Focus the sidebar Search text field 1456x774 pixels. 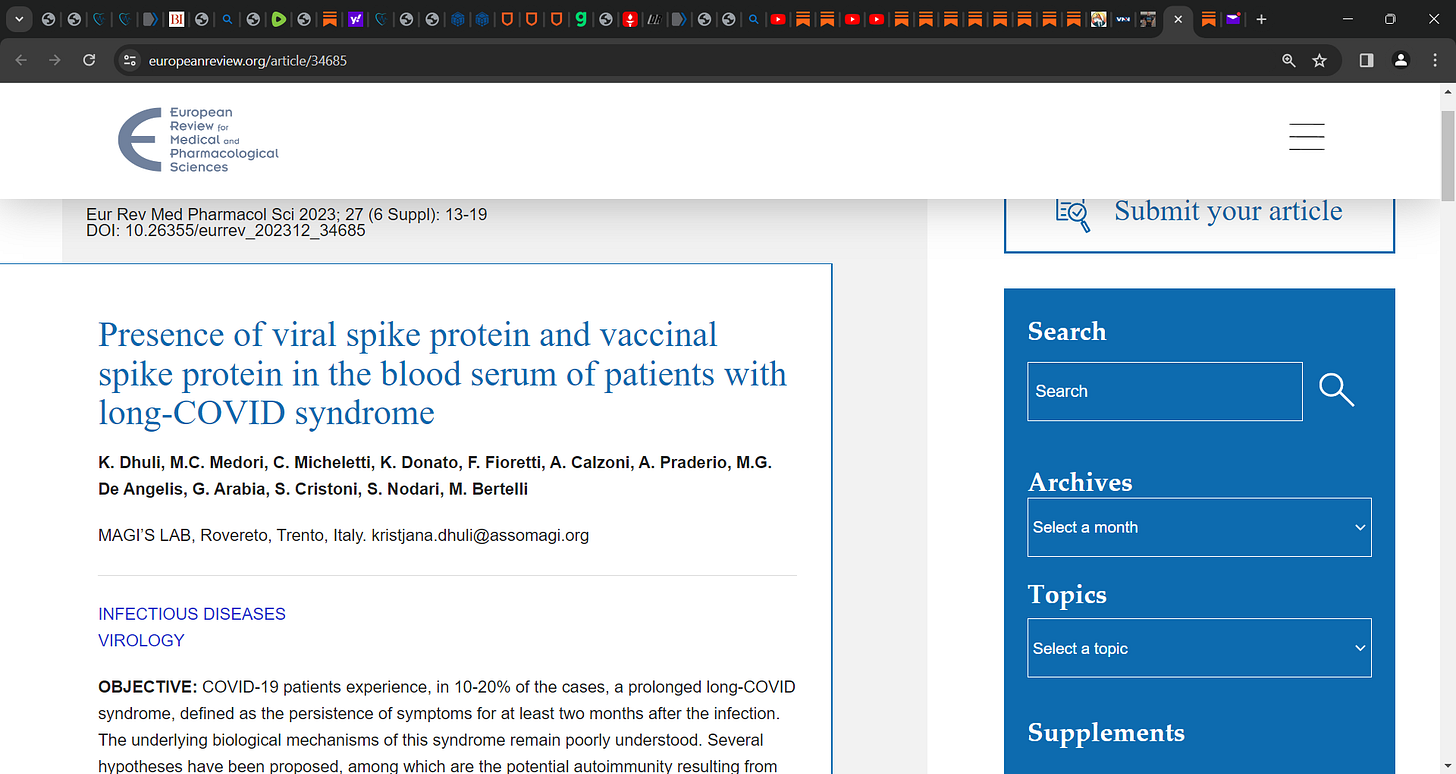pyautogui.click(x=1165, y=391)
